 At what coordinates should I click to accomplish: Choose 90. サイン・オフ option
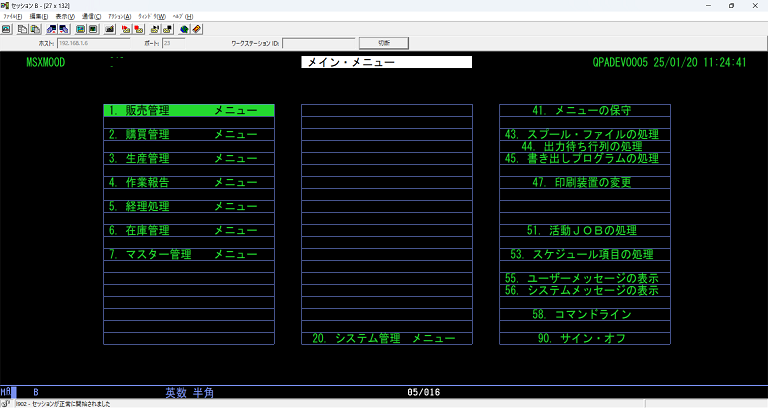(x=584, y=339)
